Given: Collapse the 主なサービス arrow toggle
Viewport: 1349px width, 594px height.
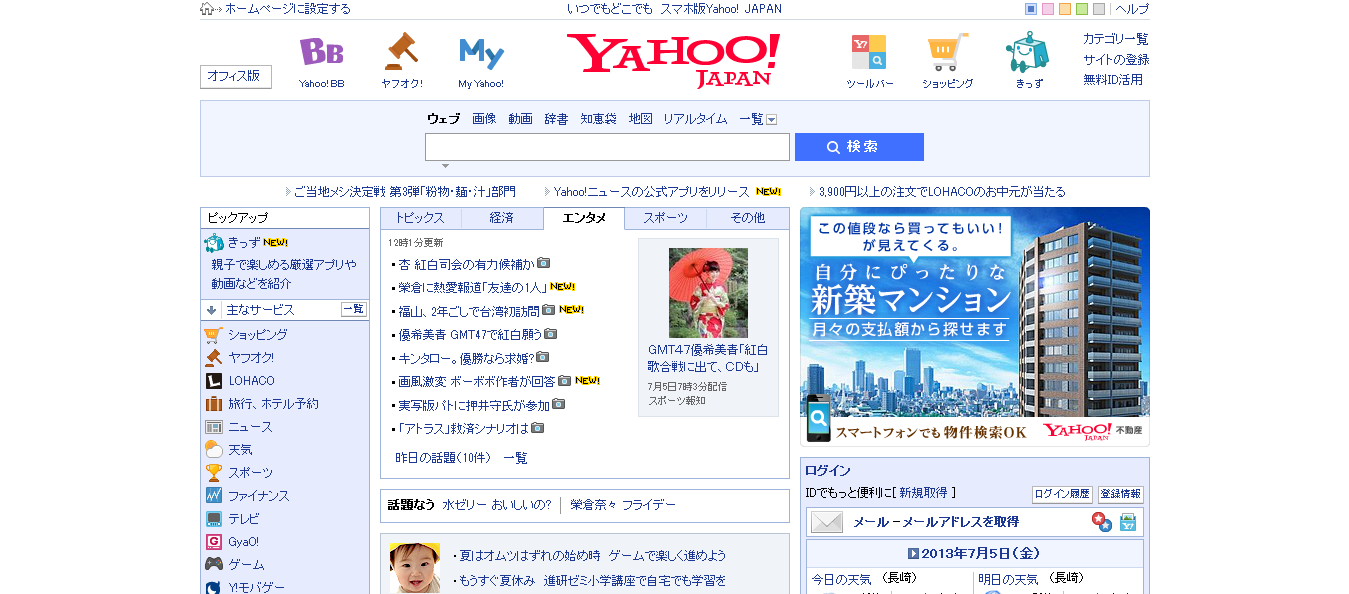Looking at the screenshot, I should (x=212, y=310).
